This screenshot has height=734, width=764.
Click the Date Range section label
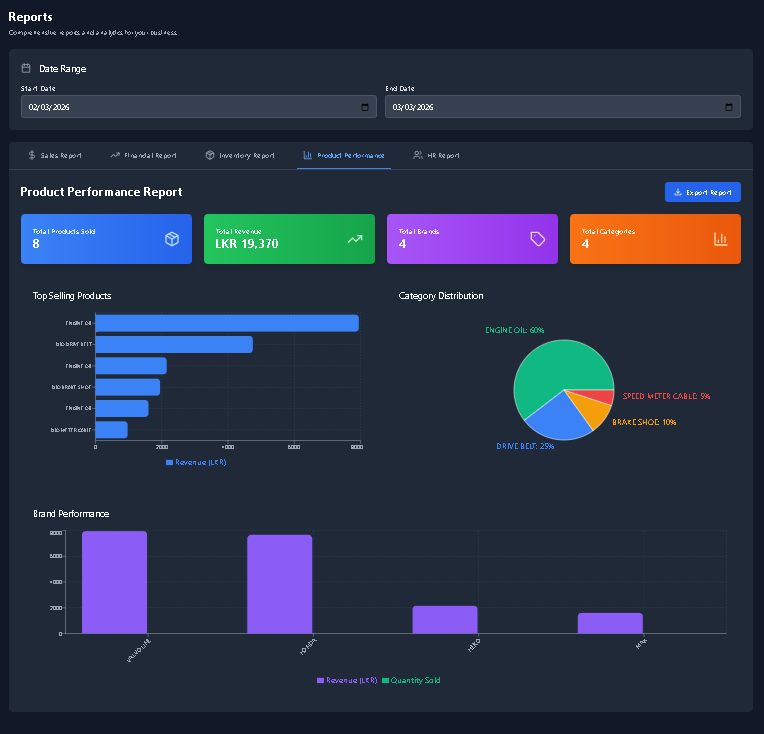point(63,69)
